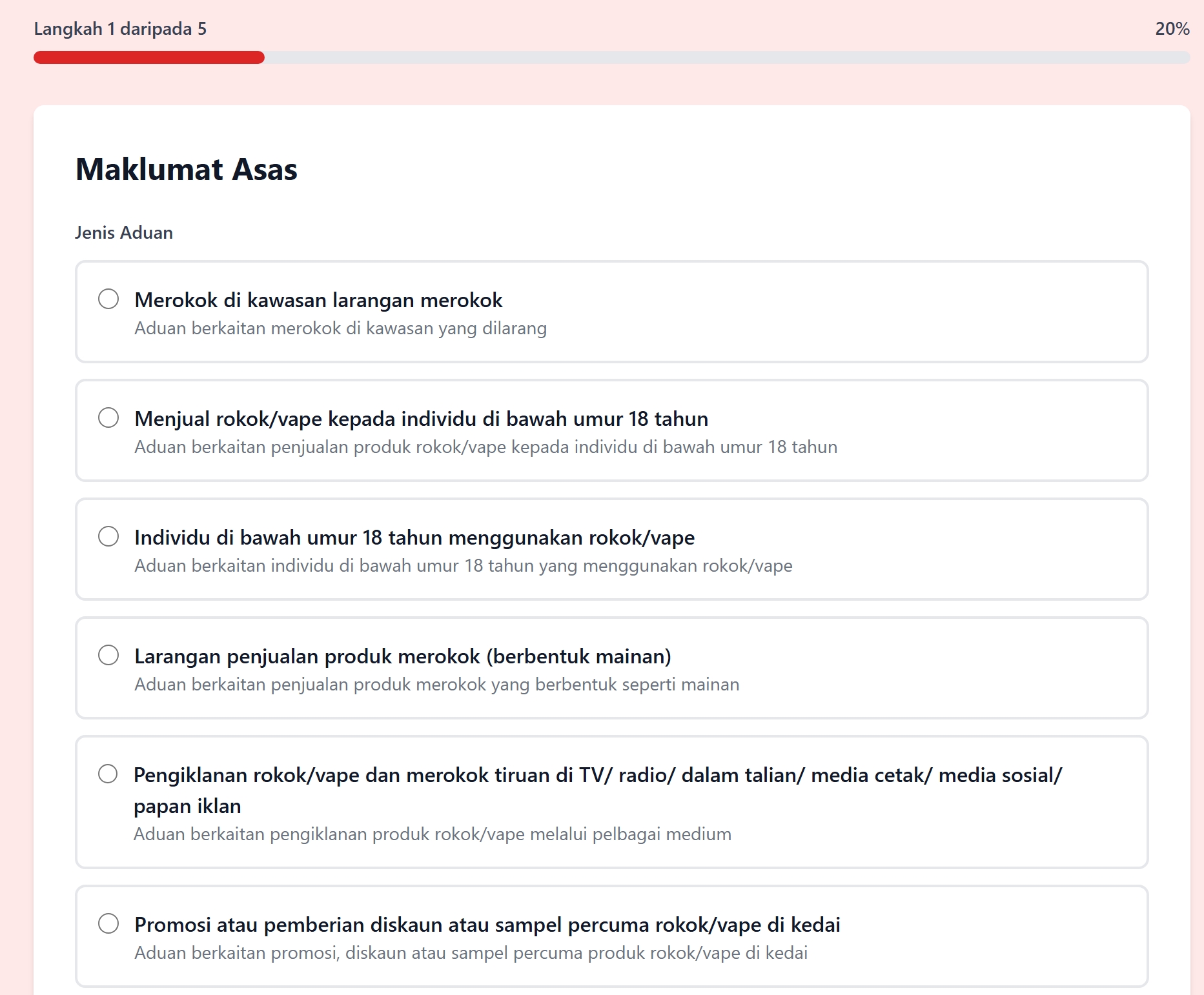Click 'Menjual rokok/vape kepada individu' option title
This screenshot has width=1204, height=995.
point(421,419)
